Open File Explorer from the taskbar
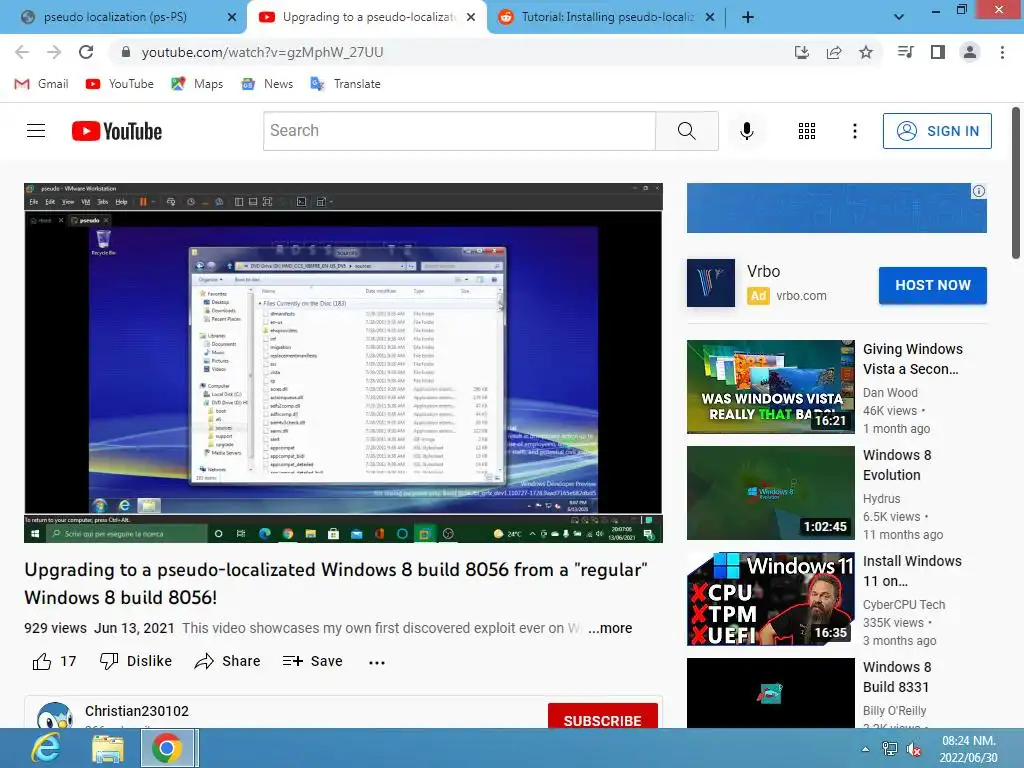Screen dimensions: 1024x768 107,748
